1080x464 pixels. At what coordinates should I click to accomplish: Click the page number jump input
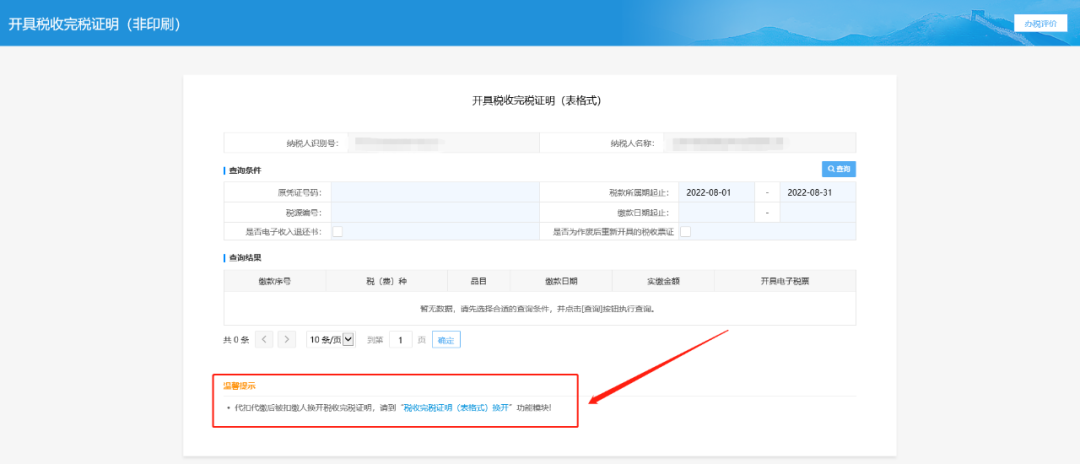click(x=400, y=339)
